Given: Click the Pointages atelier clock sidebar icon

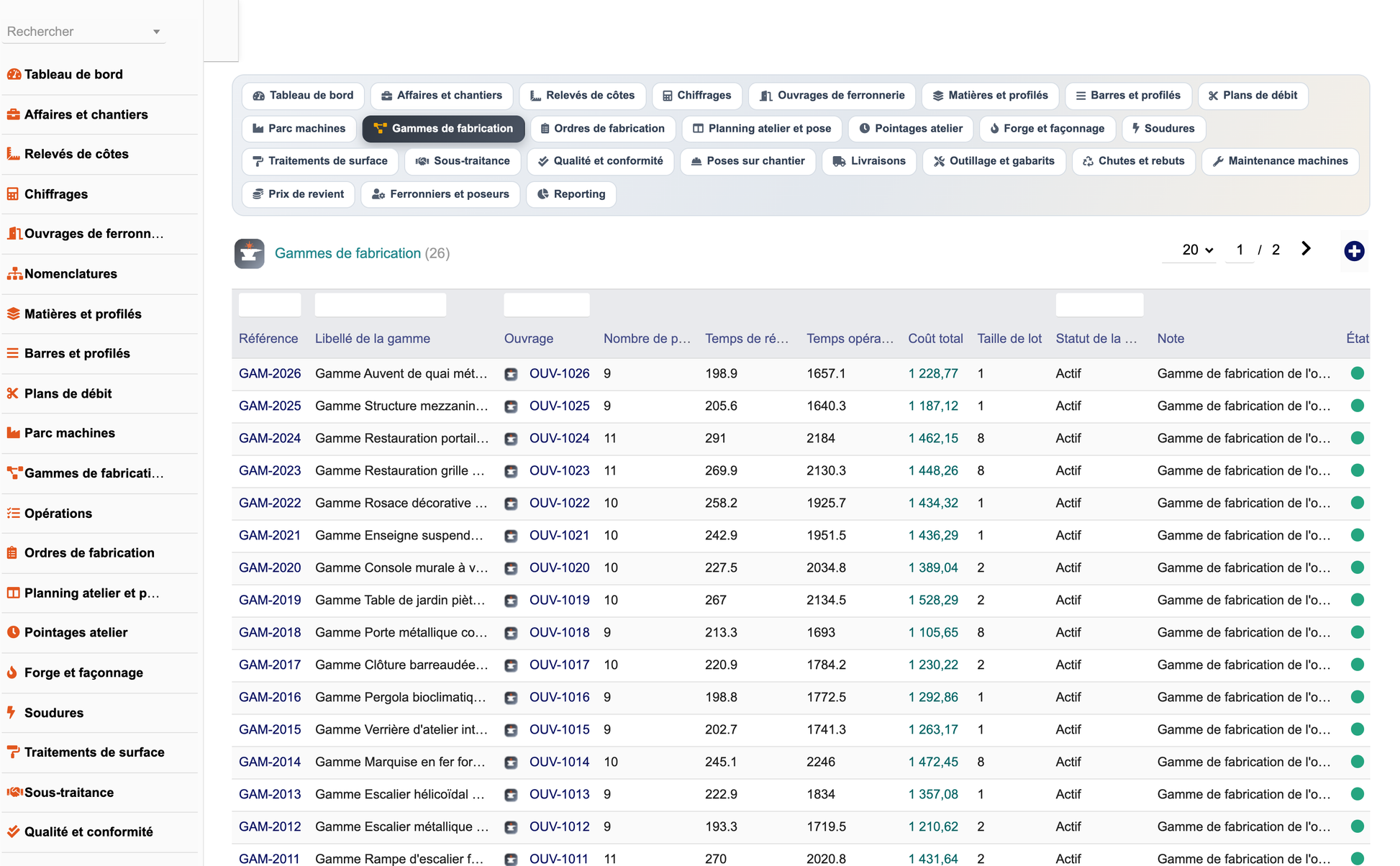Looking at the screenshot, I should [14, 632].
